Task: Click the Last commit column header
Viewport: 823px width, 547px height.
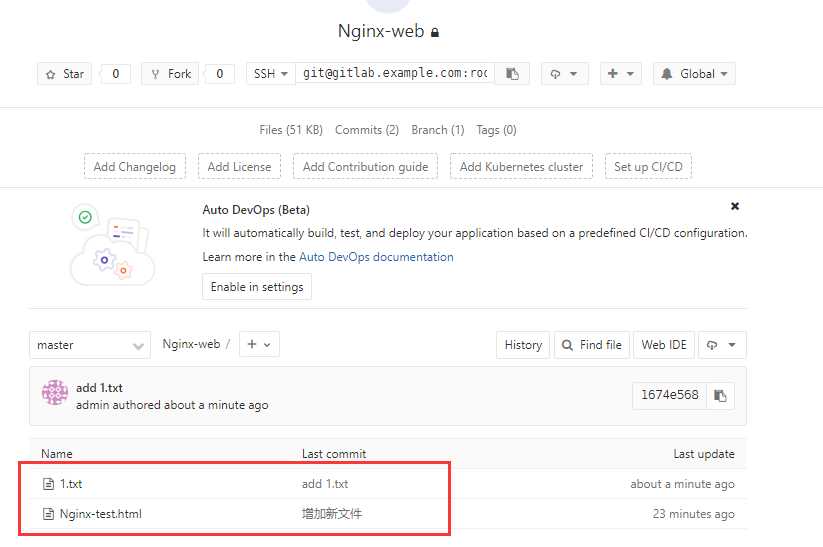Action: (334, 454)
